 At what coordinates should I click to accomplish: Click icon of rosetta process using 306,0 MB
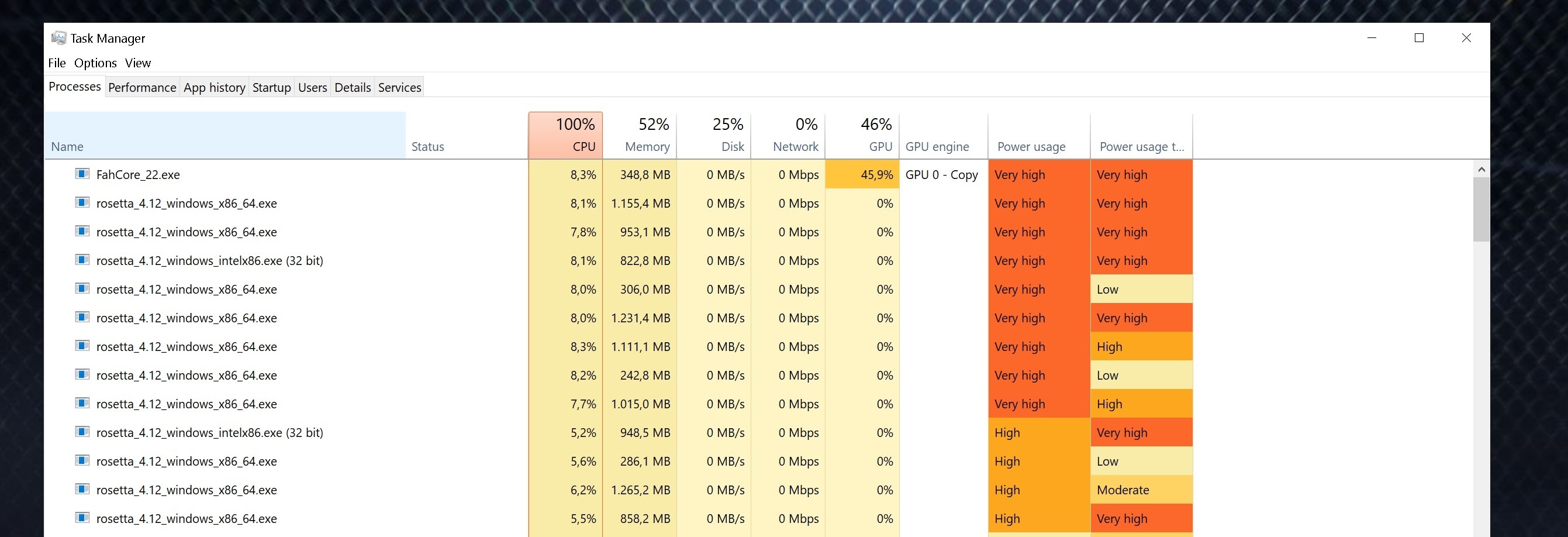[x=82, y=288]
